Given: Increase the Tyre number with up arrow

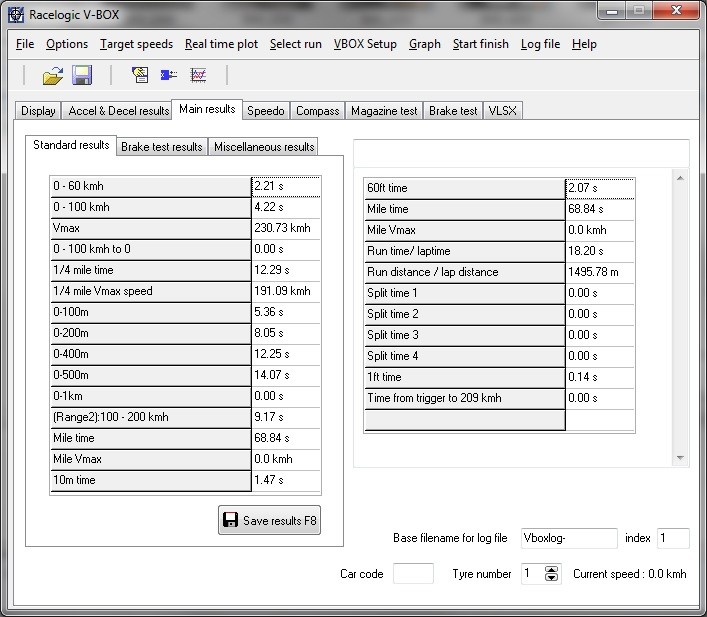Looking at the screenshot, I should [x=551, y=570].
